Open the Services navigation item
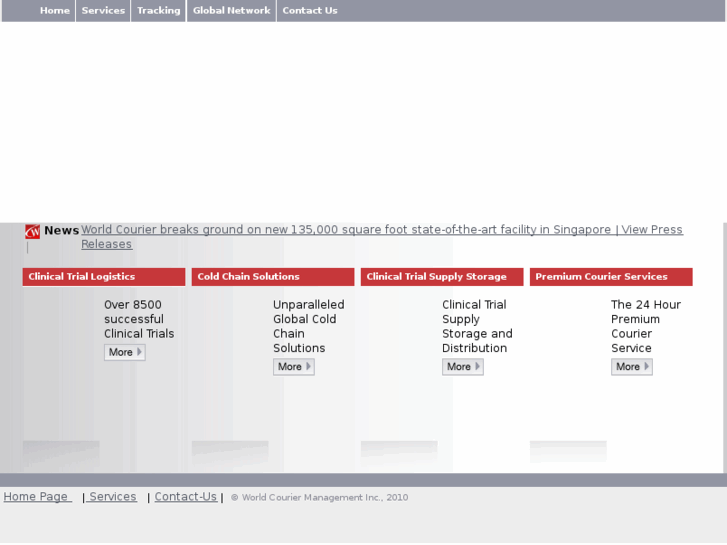Viewport: 727px width, 545px height. tap(103, 11)
